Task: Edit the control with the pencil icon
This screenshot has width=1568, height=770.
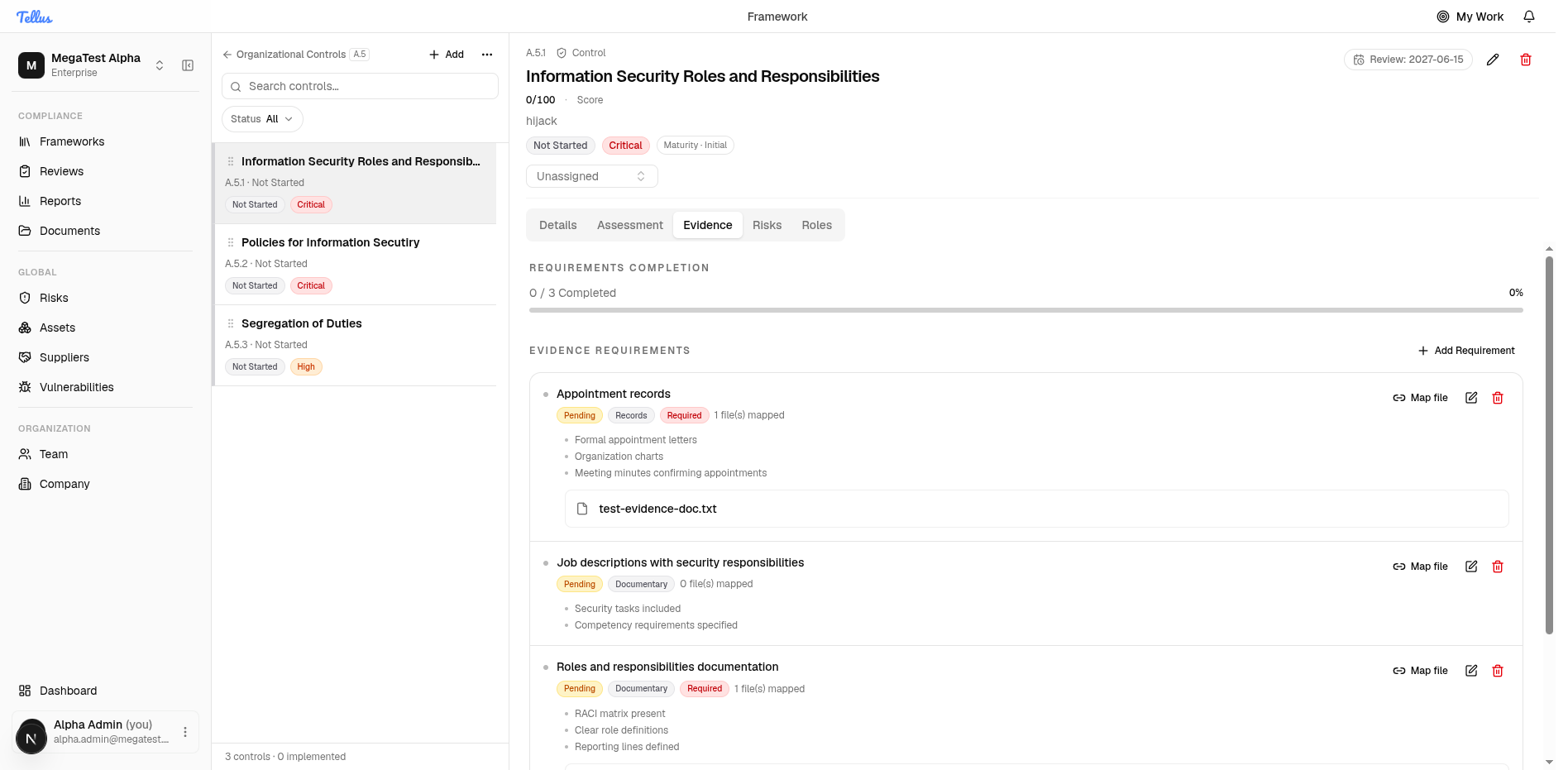Action: point(1493,60)
